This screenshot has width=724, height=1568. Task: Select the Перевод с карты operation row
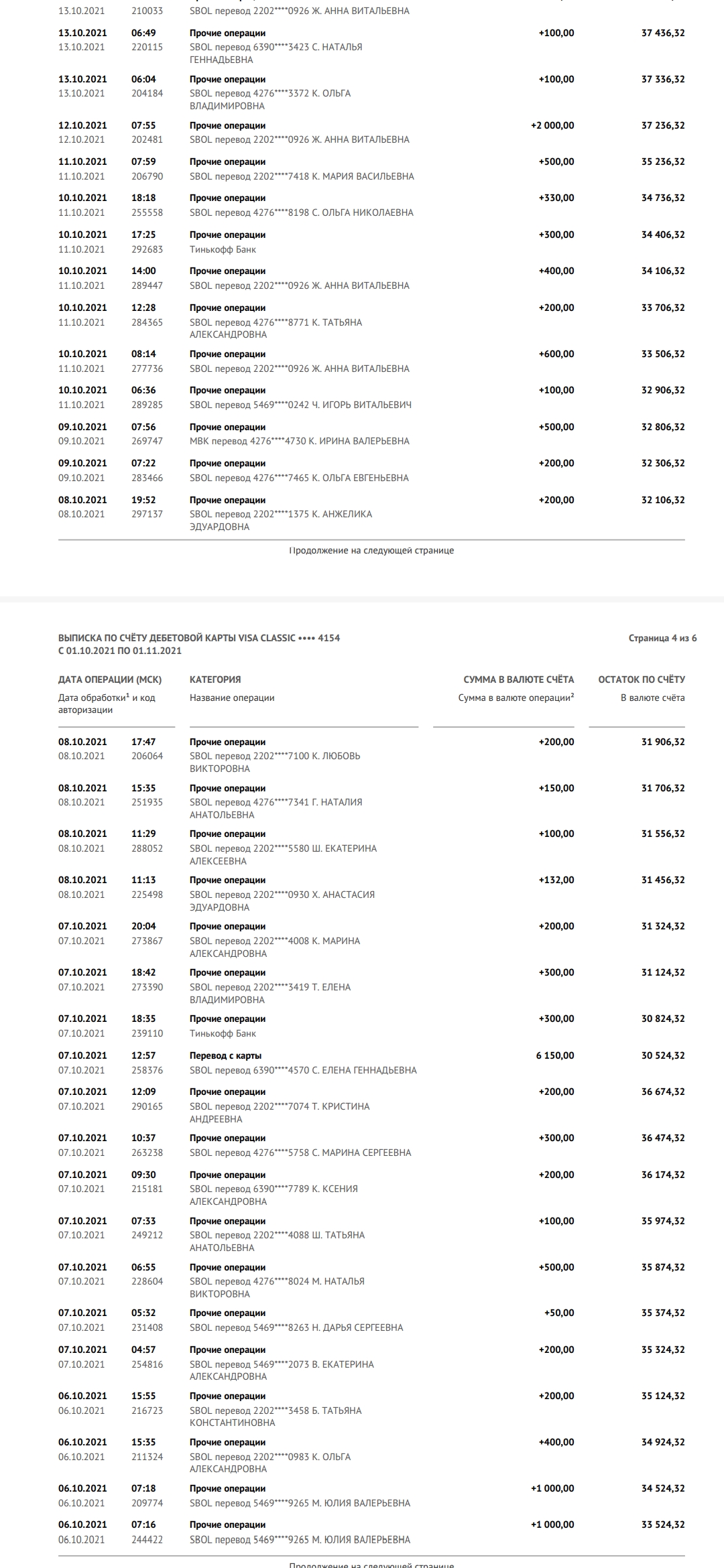pos(371,1063)
